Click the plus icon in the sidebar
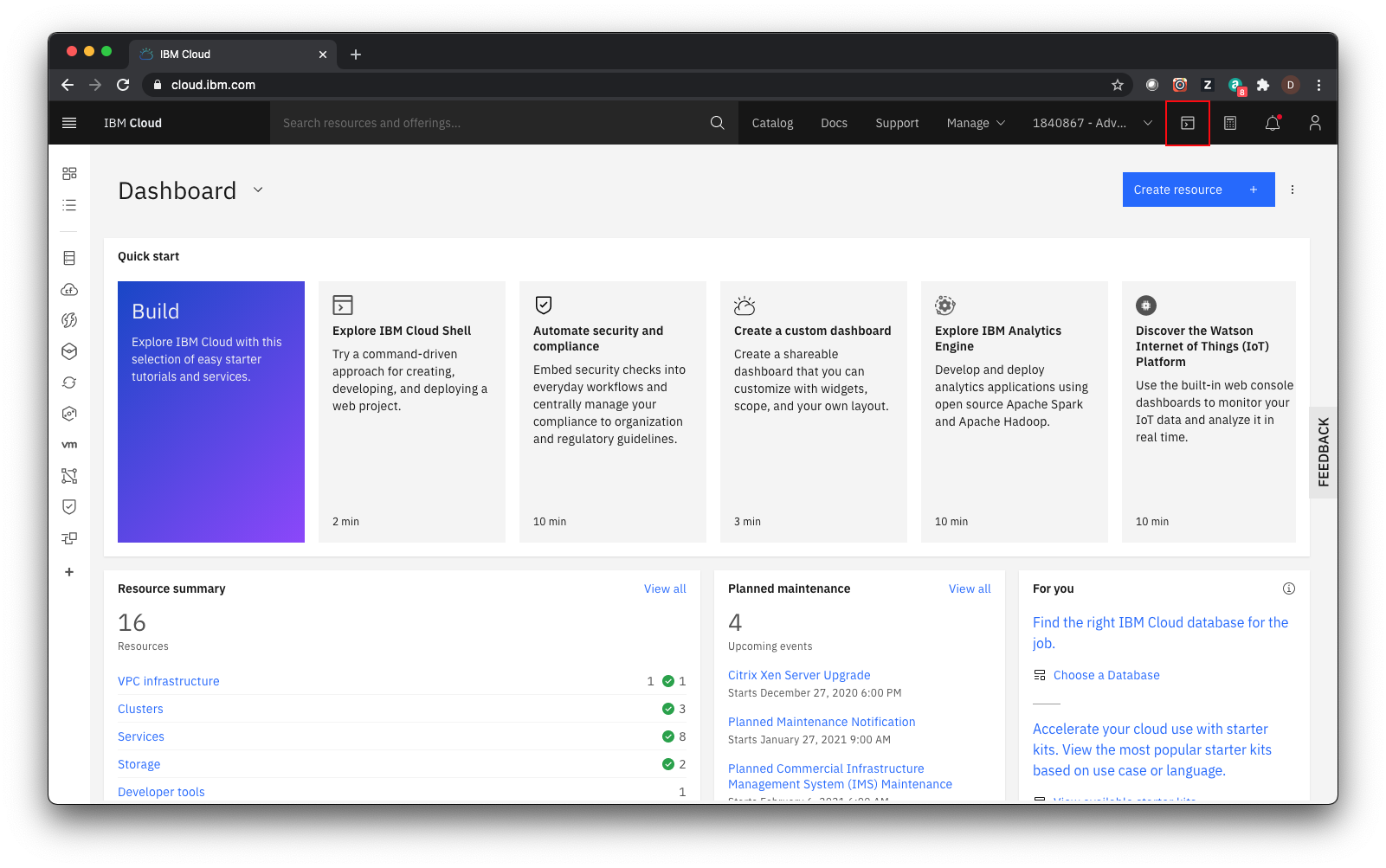 coord(69,572)
